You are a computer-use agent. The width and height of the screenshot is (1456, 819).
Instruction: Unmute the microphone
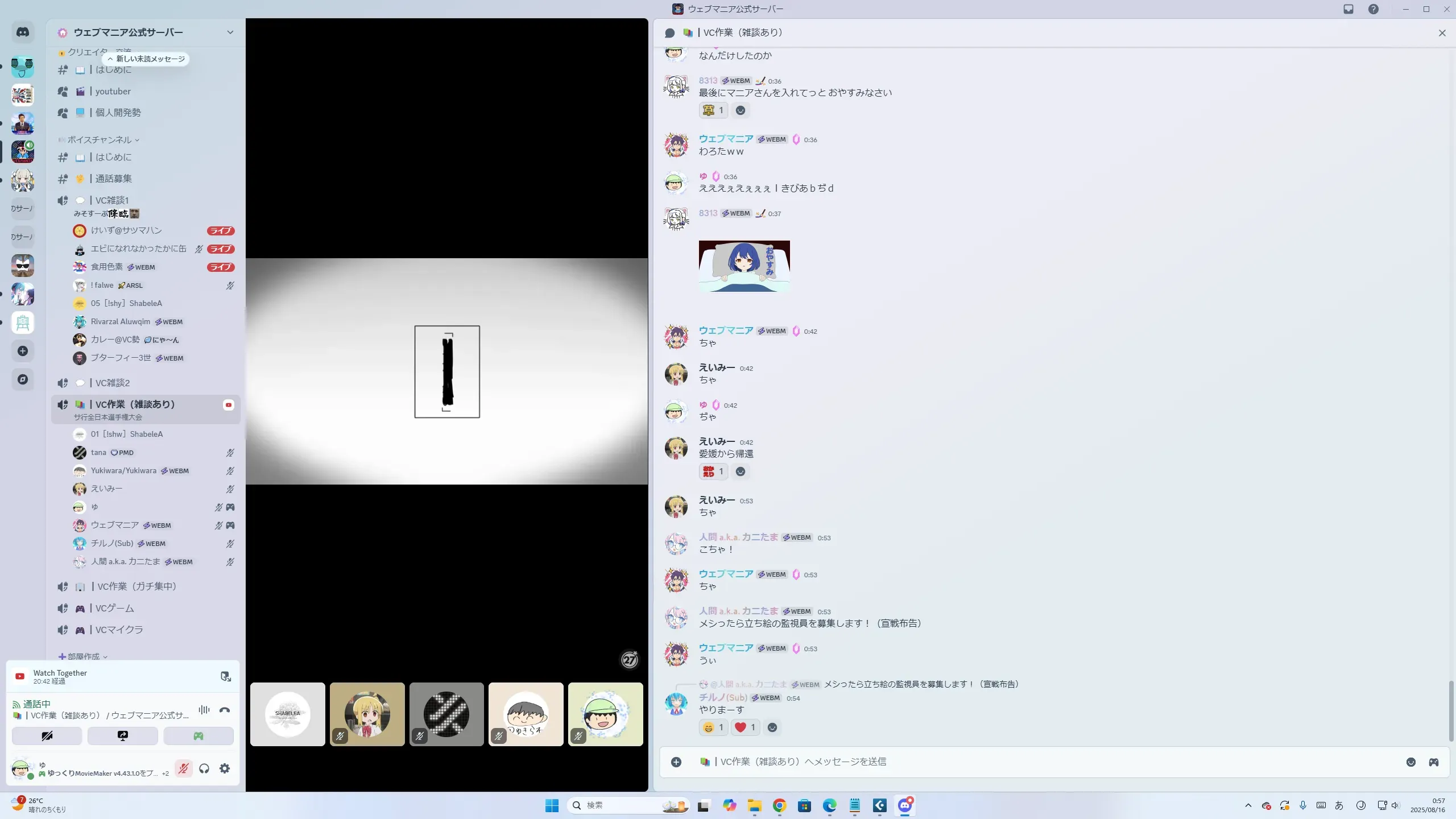pyautogui.click(x=183, y=769)
